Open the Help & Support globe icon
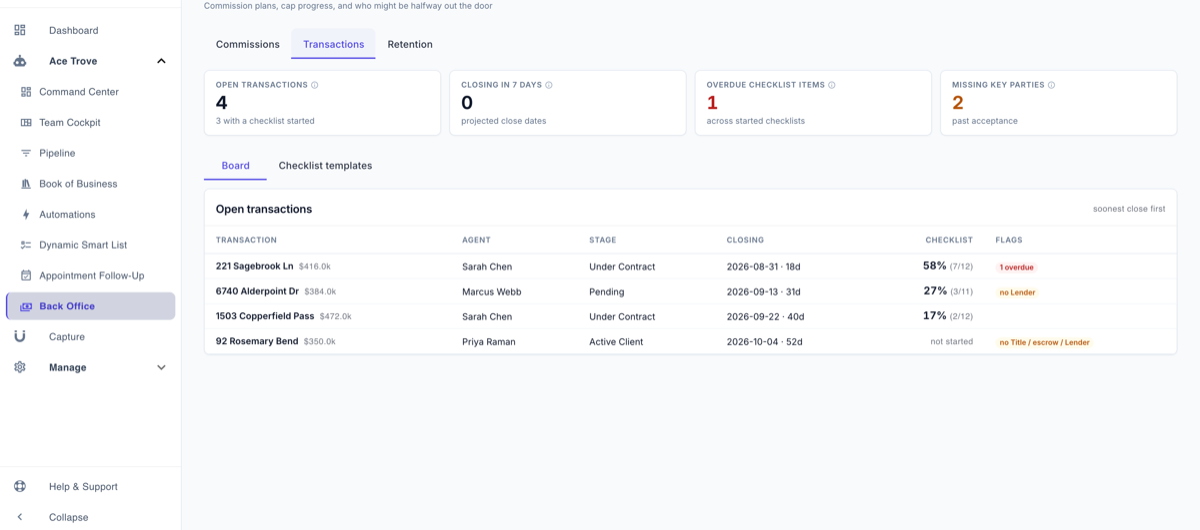 pos(20,486)
